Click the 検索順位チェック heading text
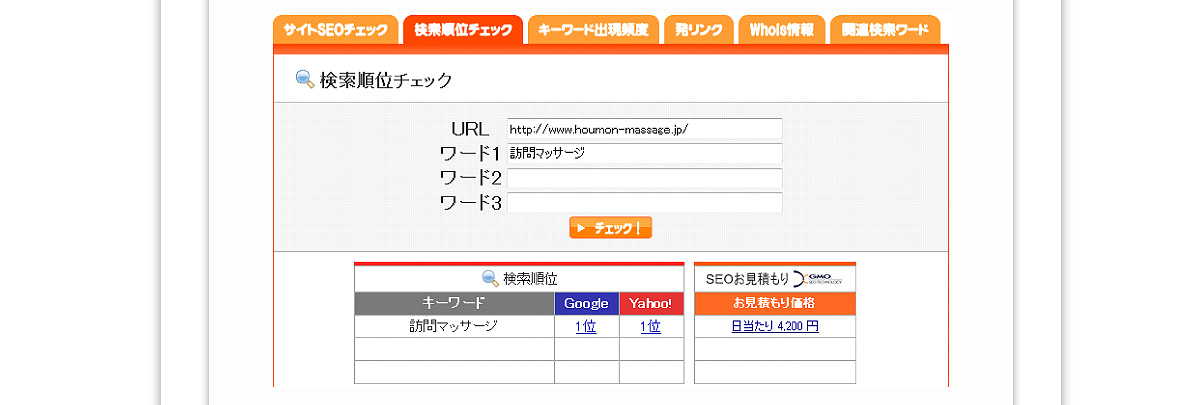The height and width of the screenshot is (405, 1200). pyautogui.click(x=386, y=81)
